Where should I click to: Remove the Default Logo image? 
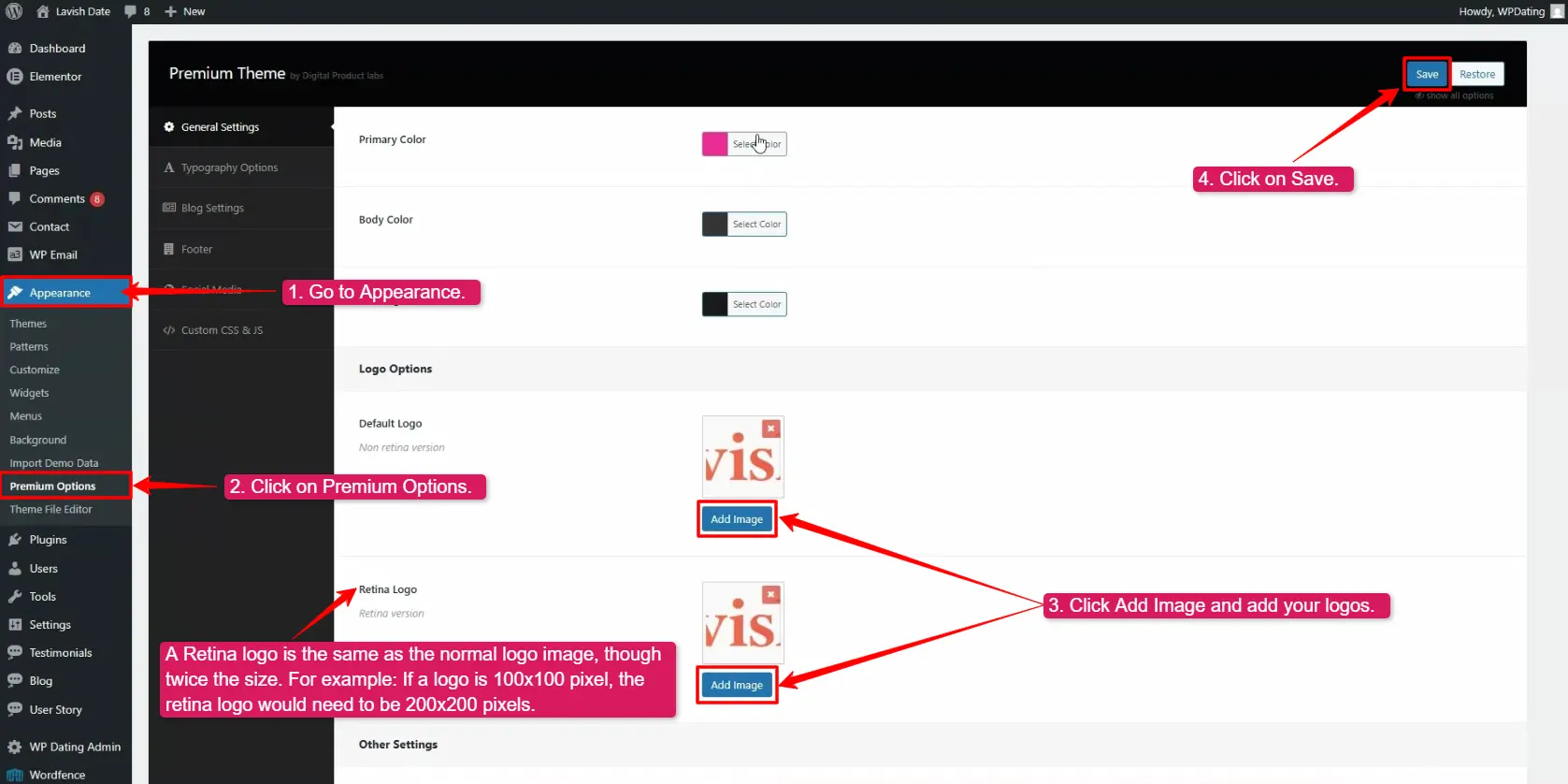click(770, 428)
